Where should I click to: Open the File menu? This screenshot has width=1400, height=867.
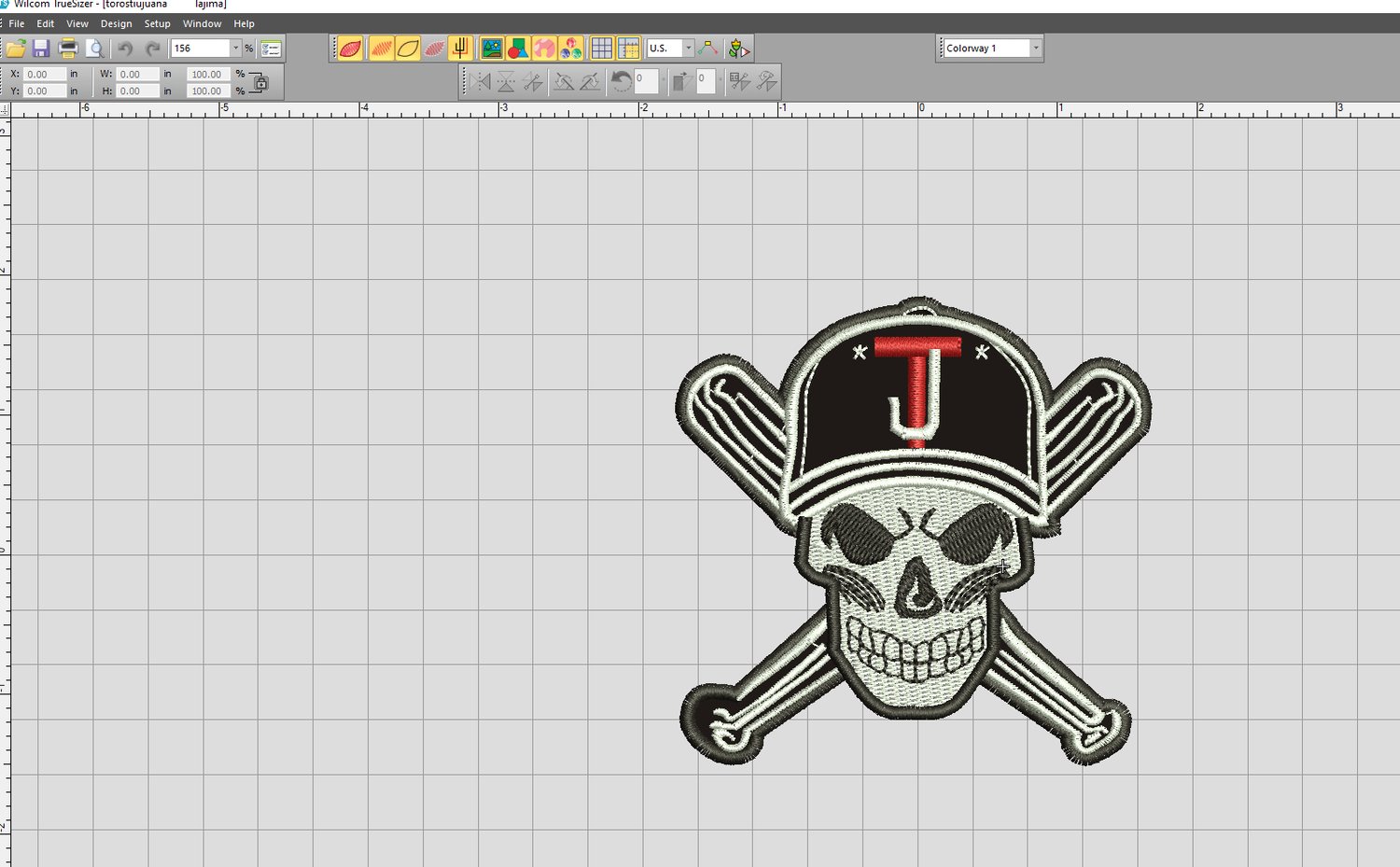click(x=17, y=23)
